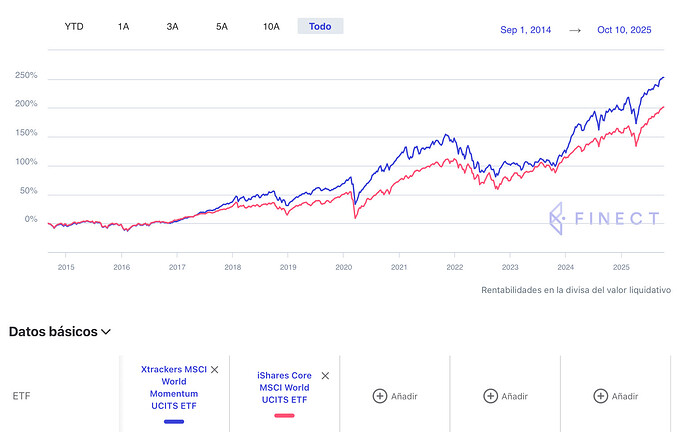Image resolution: width=690 pixels, height=432 pixels.
Task: Click the red iShares legend swatch
Action: point(284,415)
